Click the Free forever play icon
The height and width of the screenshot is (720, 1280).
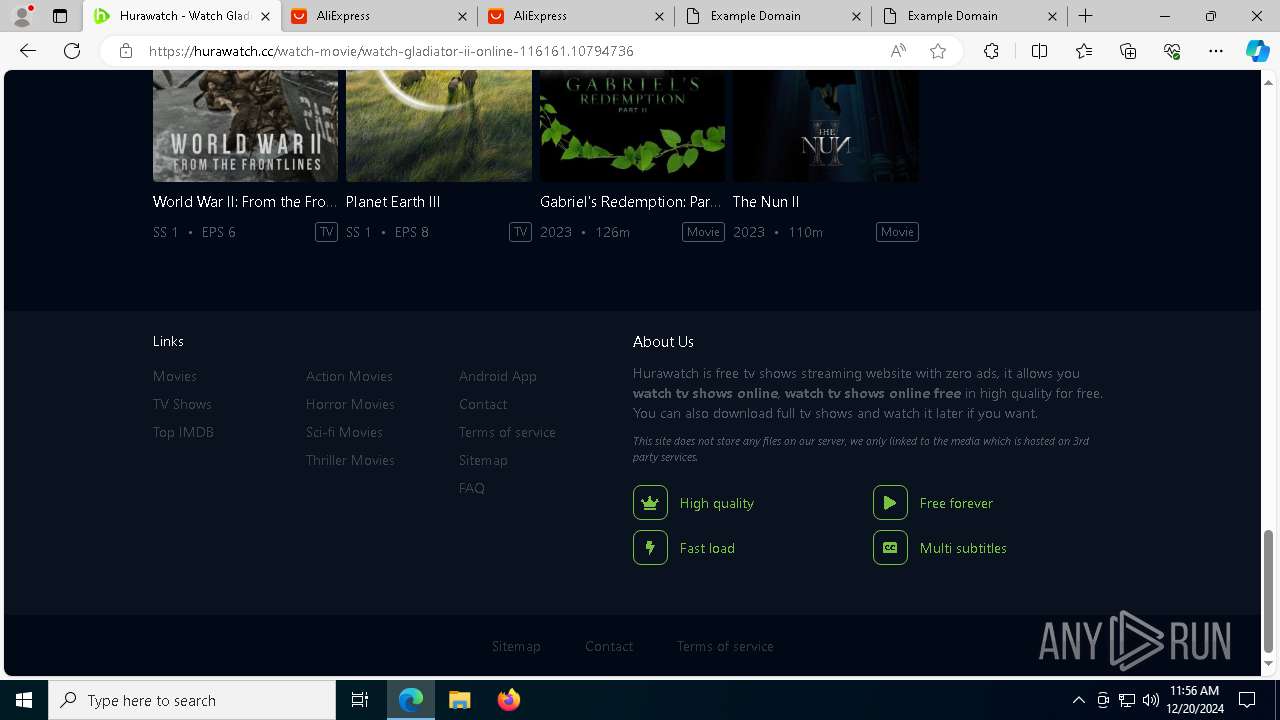coord(890,503)
